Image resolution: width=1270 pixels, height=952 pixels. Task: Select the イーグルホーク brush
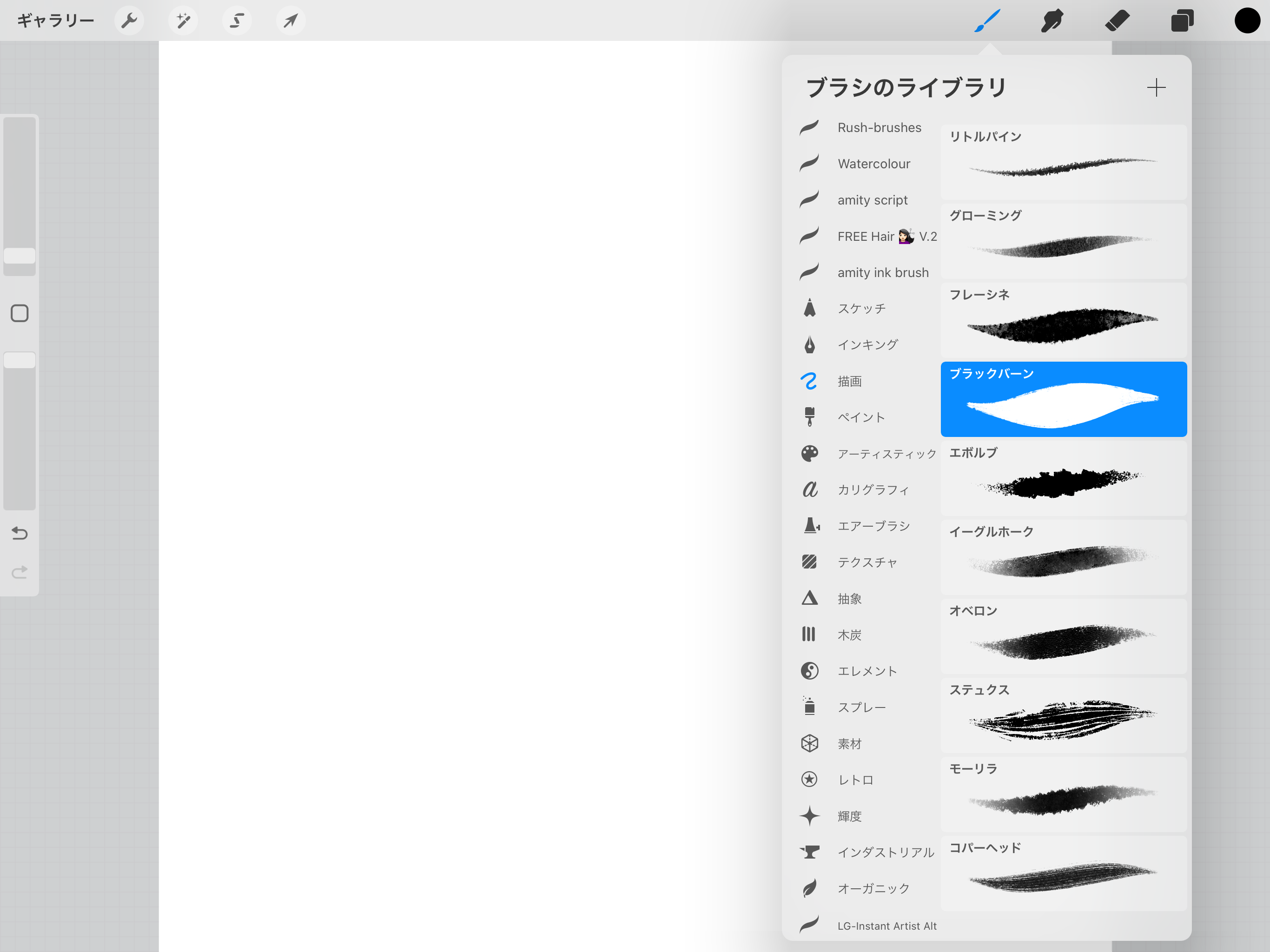tap(1063, 557)
